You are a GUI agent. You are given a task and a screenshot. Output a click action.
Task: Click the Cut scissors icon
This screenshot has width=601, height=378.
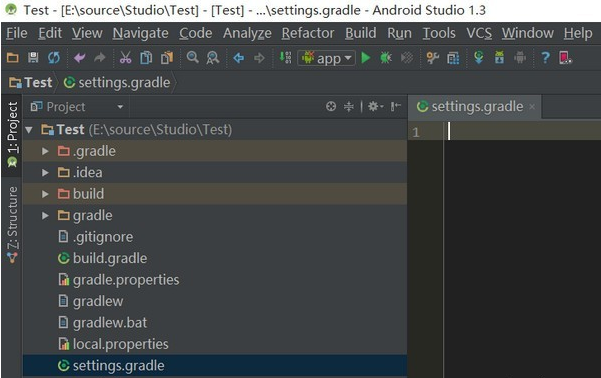pyautogui.click(x=125, y=58)
